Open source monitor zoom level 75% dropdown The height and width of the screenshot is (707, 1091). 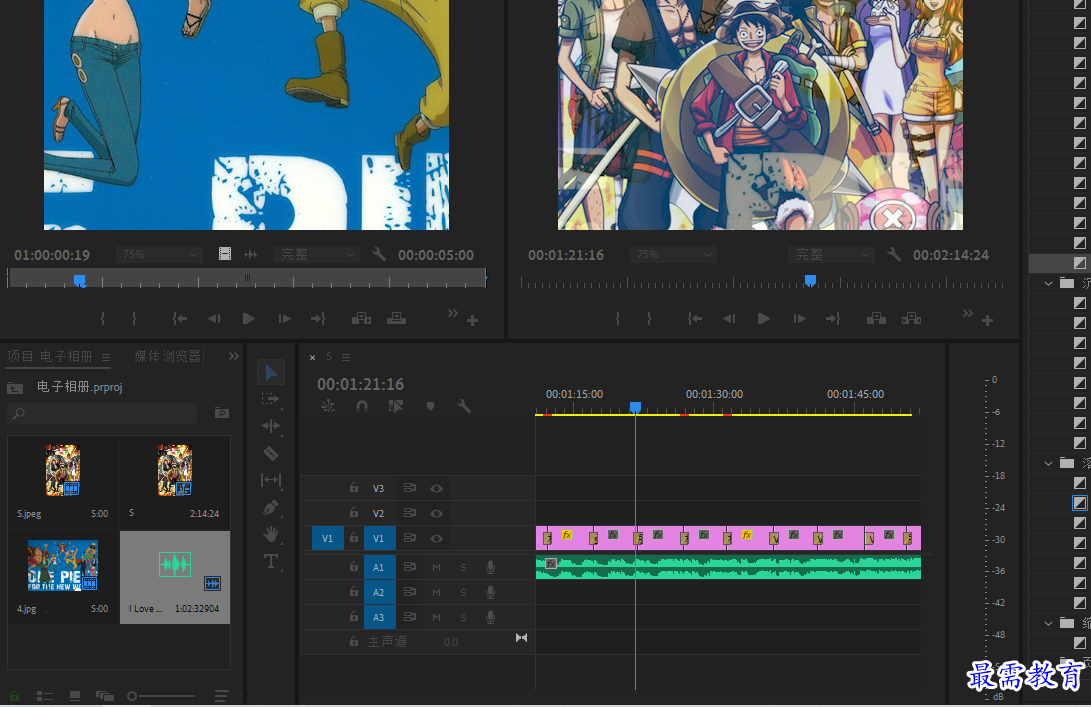click(x=160, y=255)
